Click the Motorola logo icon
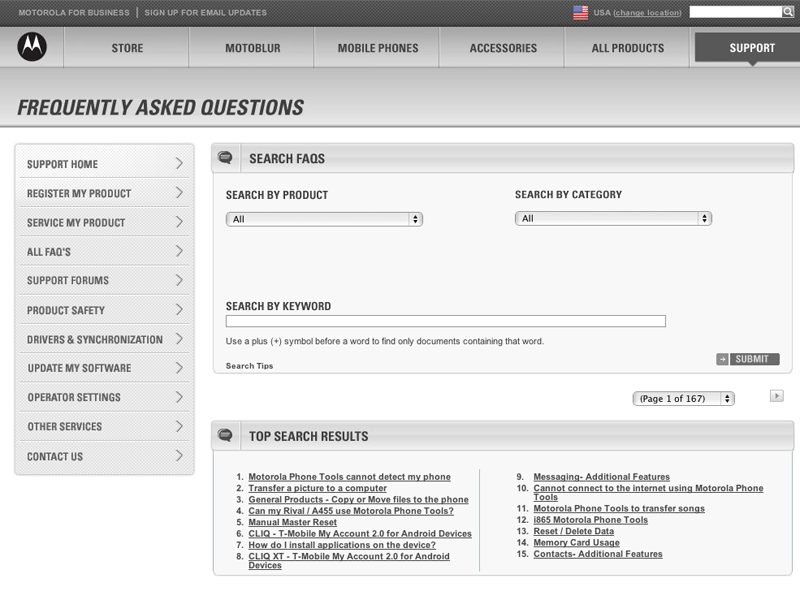The height and width of the screenshot is (600, 800). pos(32,47)
